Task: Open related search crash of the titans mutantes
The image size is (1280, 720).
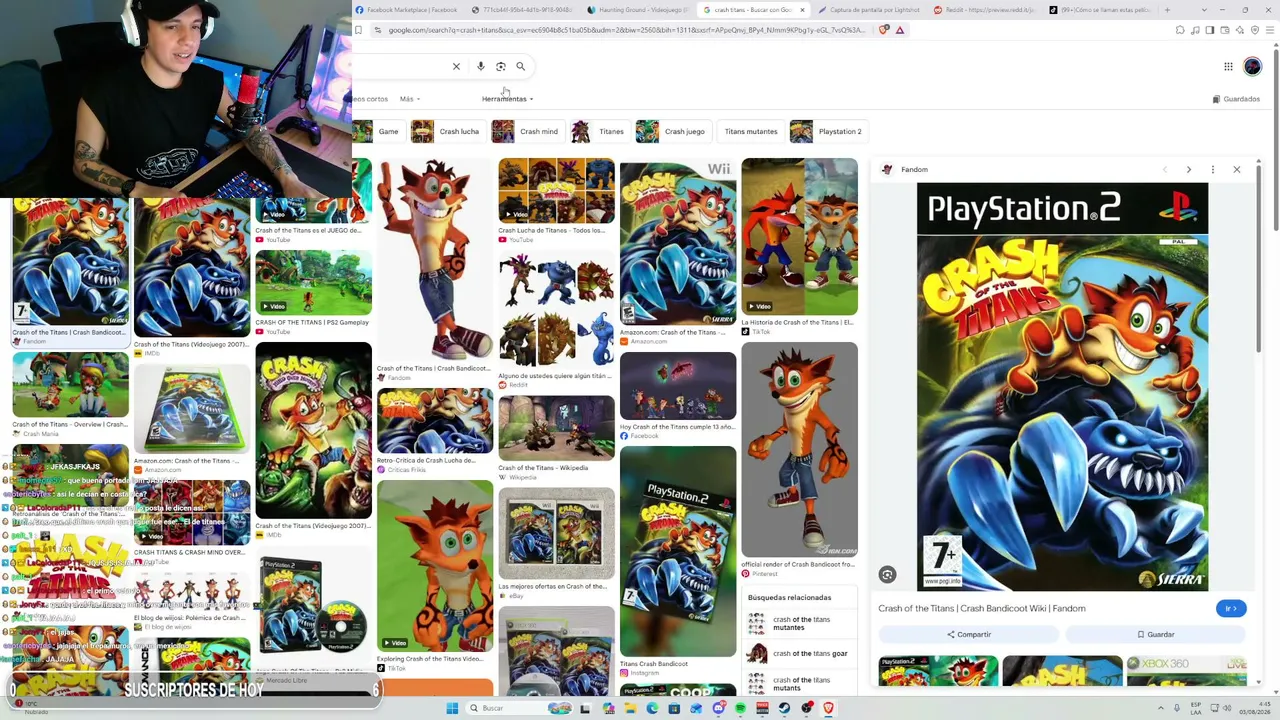Action: pyautogui.click(x=799, y=624)
